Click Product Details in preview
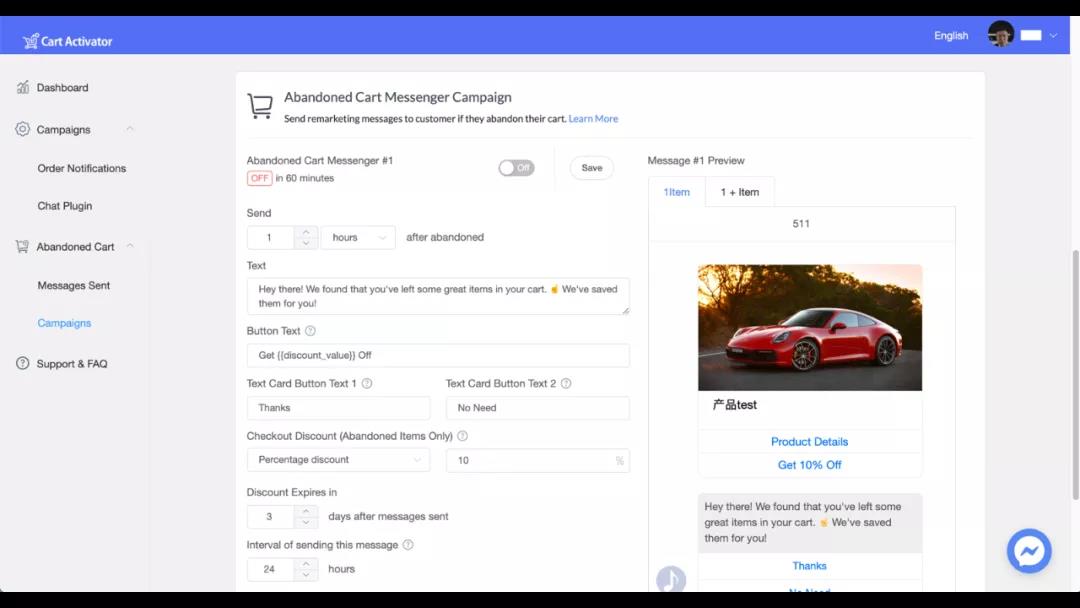The width and height of the screenshot is (1080, 608). [x=809, y=441]
